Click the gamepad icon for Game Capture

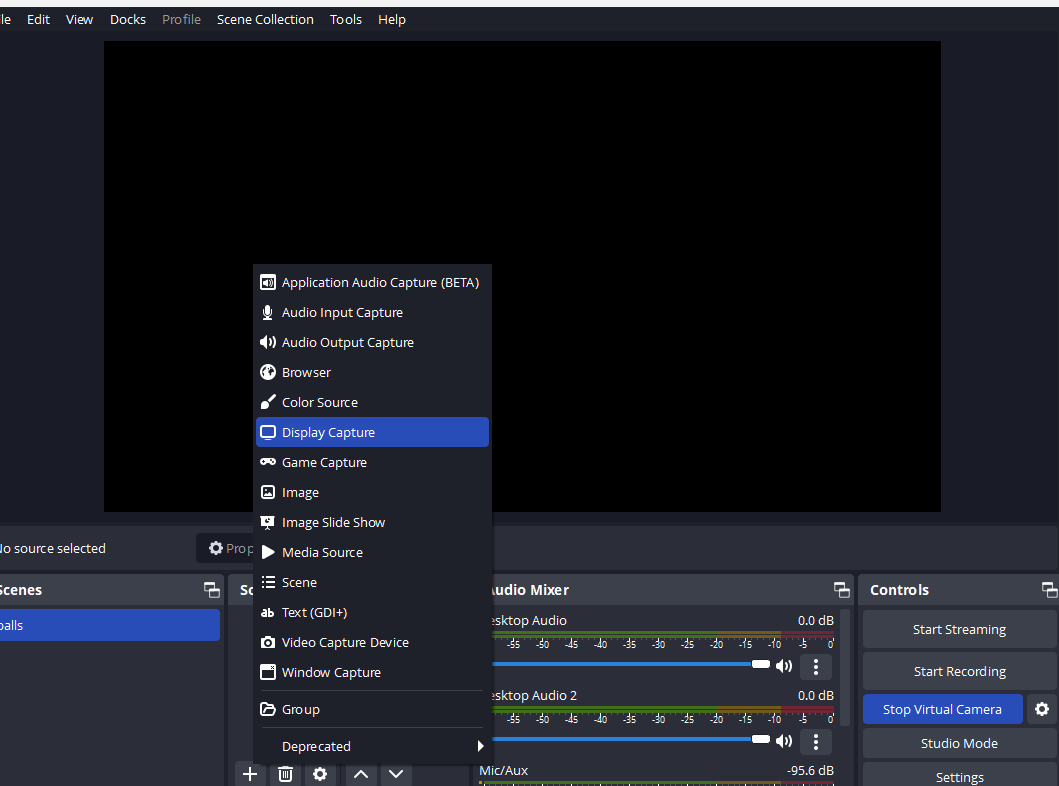click(268, 462)
